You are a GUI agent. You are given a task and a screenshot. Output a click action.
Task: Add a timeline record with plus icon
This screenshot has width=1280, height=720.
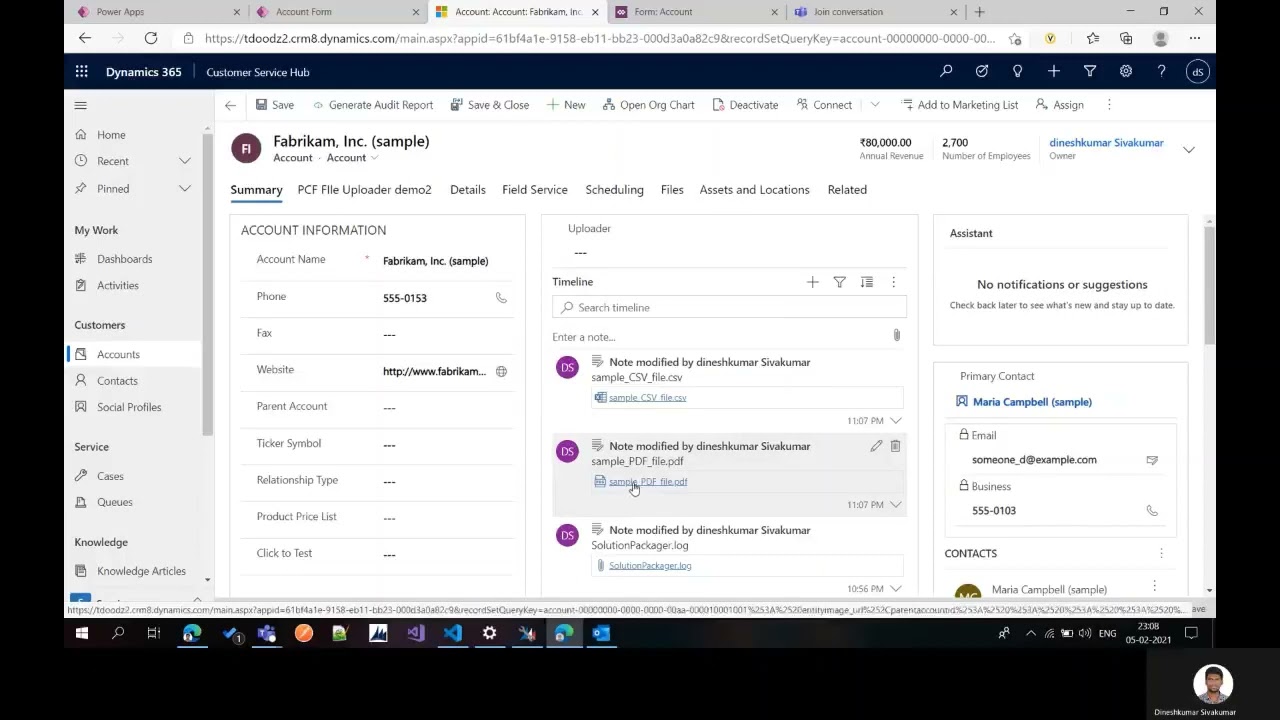pos(813,283)
